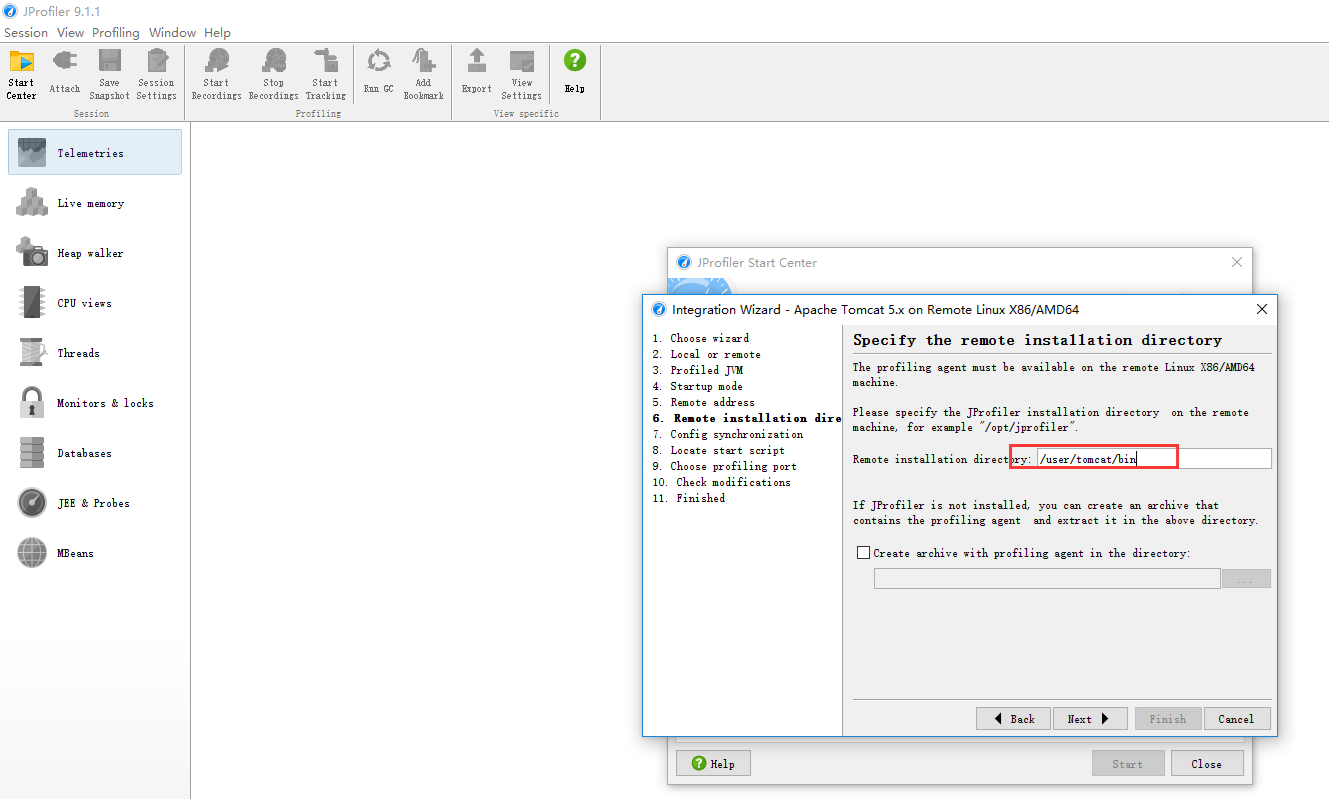Click Start button in Start Center window
The image size is (1329, 799).
tap(1128, 763)
